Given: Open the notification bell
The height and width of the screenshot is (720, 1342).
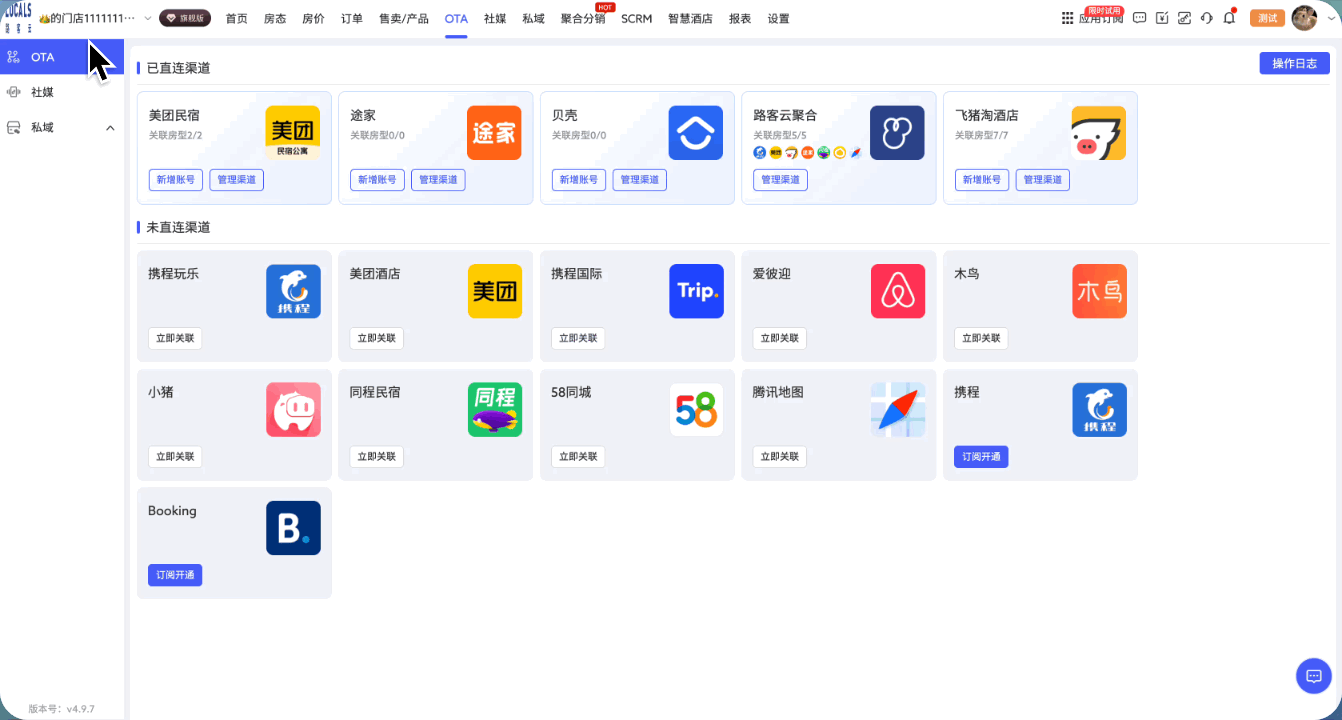Looking at the screenshot, I should (x=1230, y=18).
